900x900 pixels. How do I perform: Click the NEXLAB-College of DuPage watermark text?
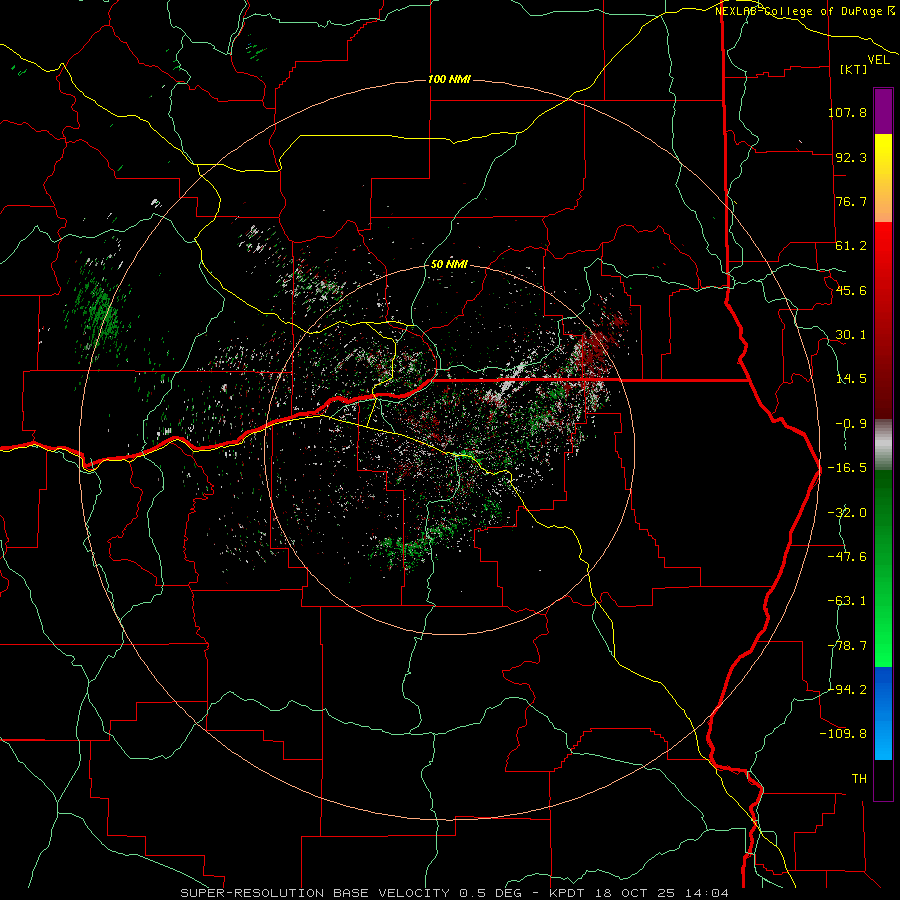tap(804, 11)
